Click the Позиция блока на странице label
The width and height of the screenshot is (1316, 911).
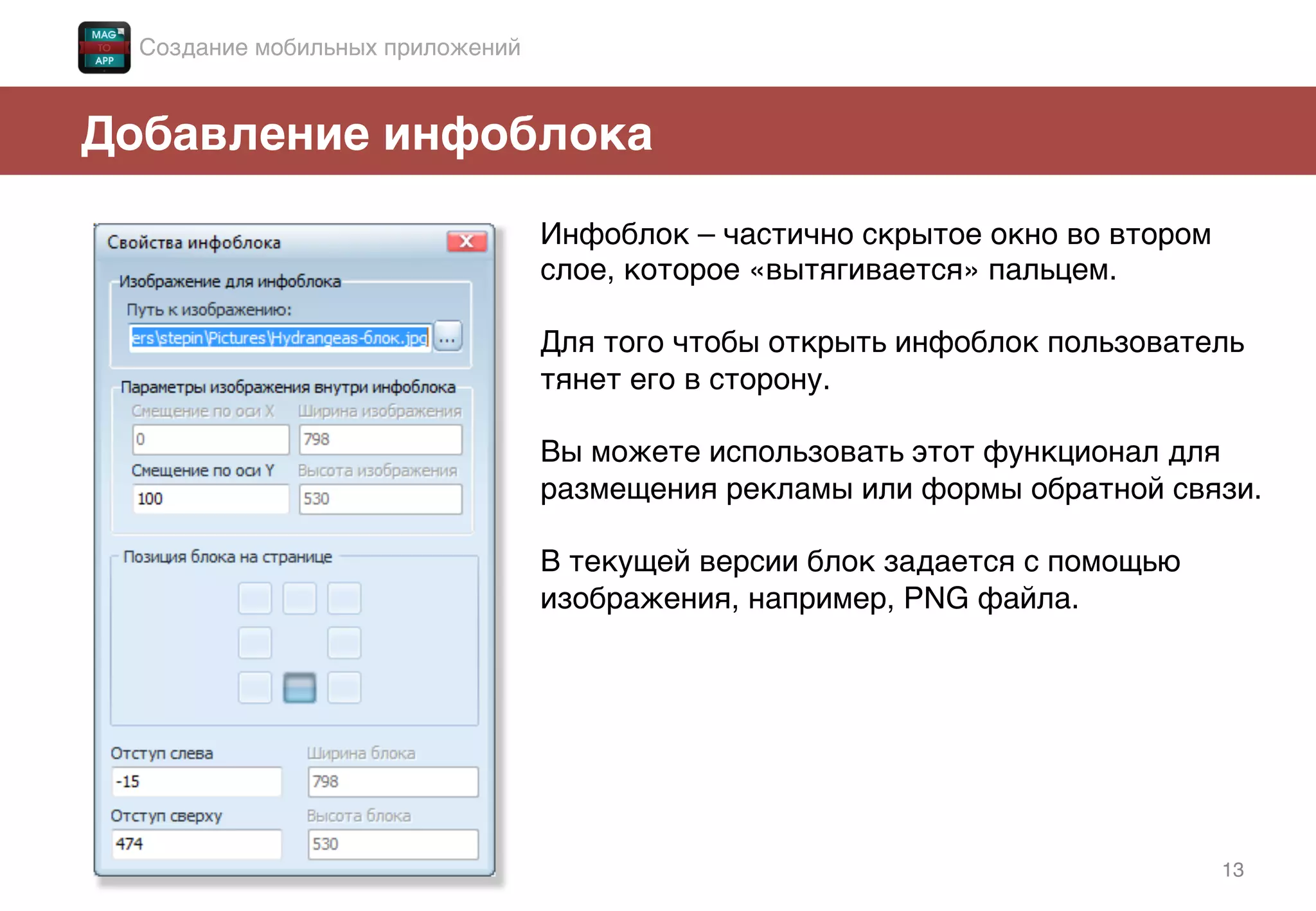point(227,557)
